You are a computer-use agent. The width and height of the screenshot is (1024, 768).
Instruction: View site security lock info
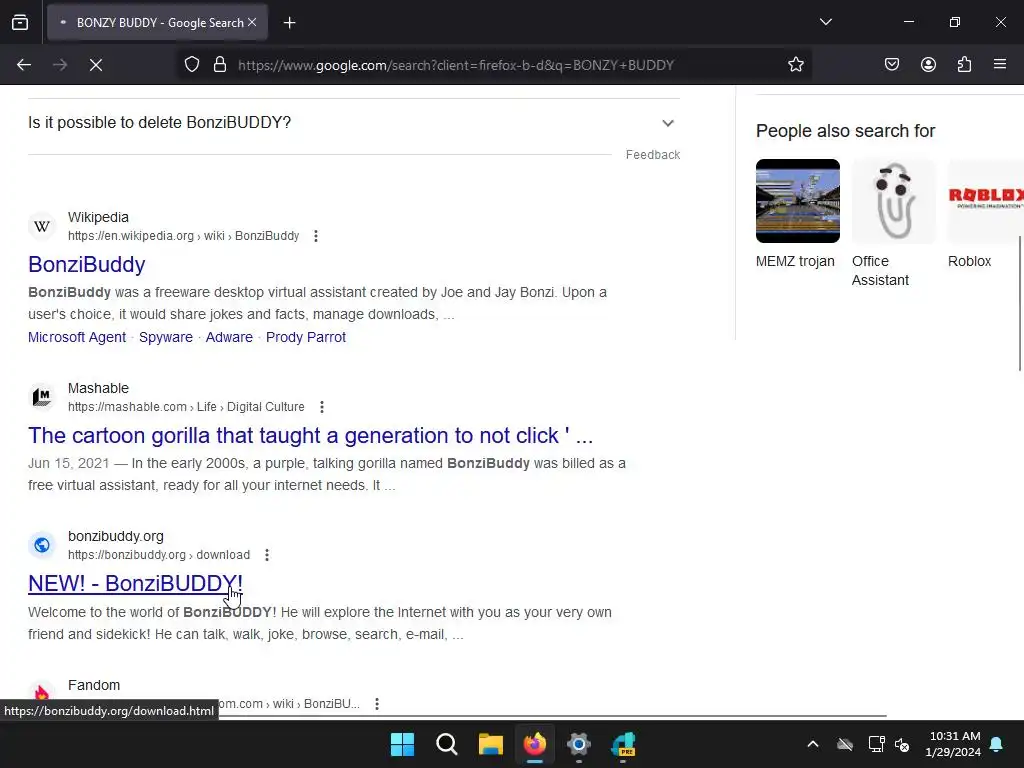pyautogui.click(x=220, y=65)
